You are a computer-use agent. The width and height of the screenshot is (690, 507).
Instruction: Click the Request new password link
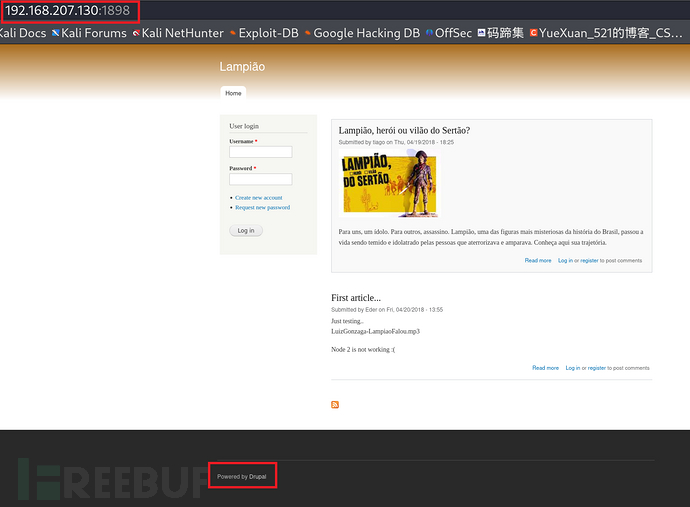pos(262,207)
